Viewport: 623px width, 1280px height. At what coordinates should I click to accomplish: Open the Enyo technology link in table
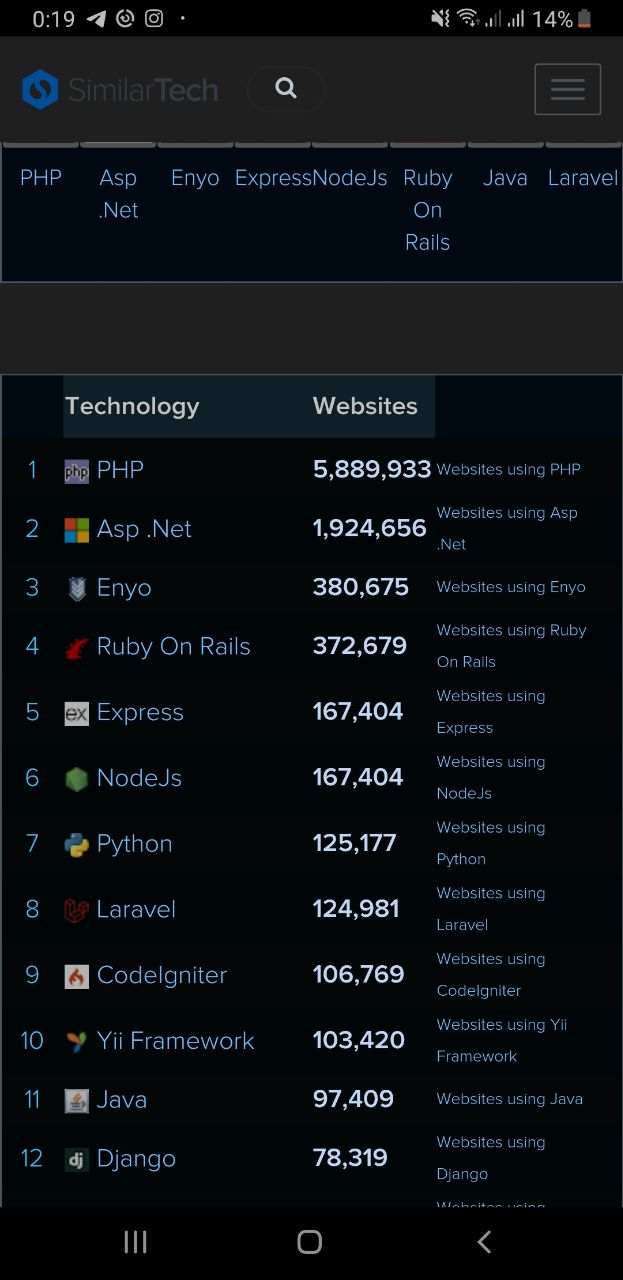[124, 588]
